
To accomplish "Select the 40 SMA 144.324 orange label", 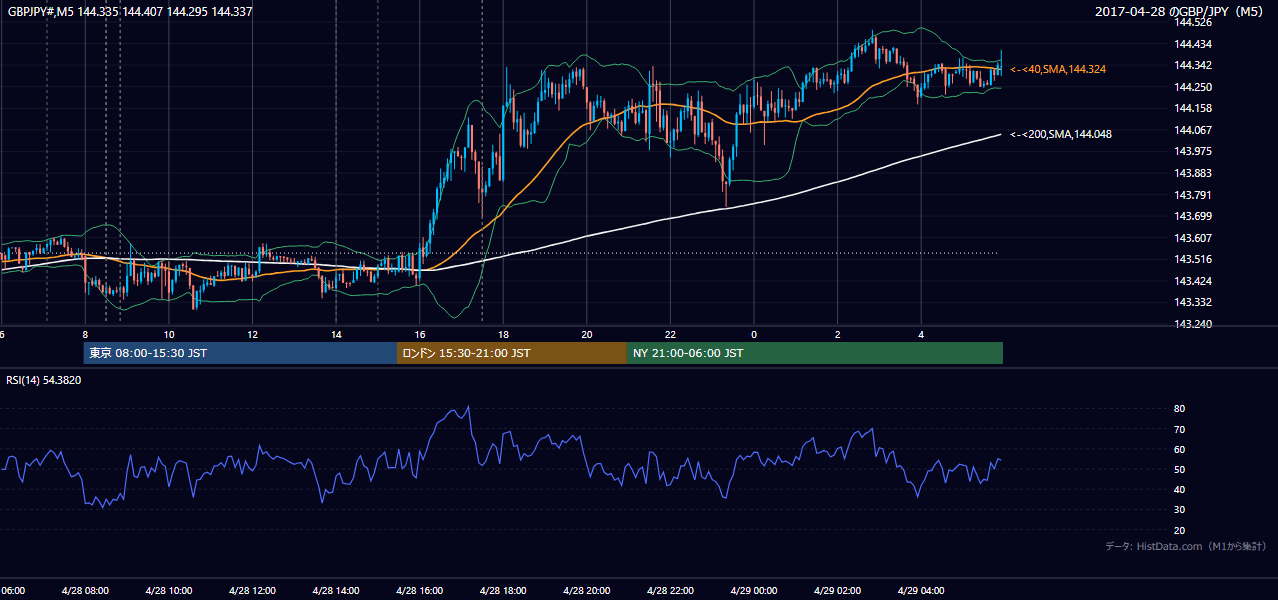I will (x=1058, y=69).
